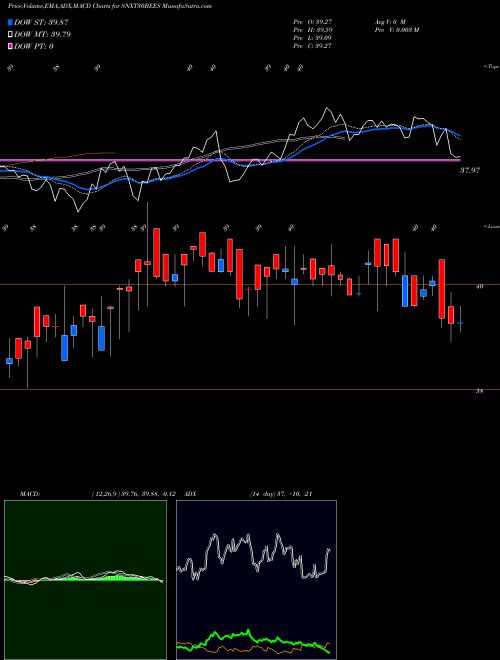This screenshot has width=500, height=660.
Task: Click the 37.97 price label
Action: pos(469,170)
